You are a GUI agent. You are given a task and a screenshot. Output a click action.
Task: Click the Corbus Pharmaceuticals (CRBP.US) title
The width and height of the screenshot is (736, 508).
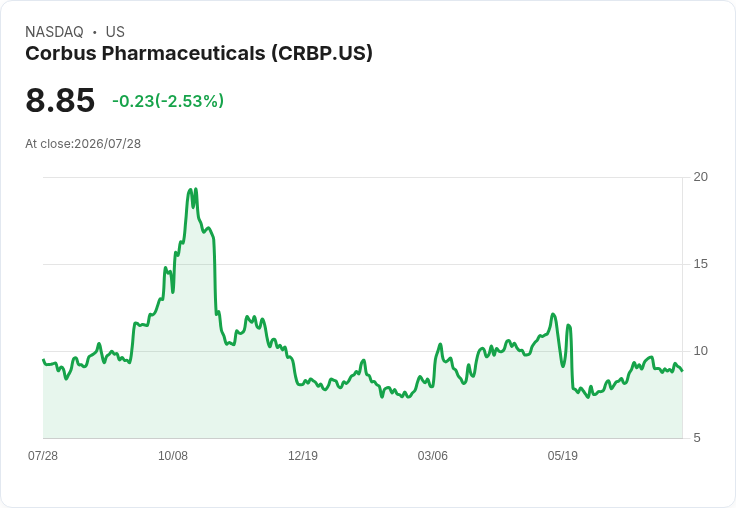[199, 54]
